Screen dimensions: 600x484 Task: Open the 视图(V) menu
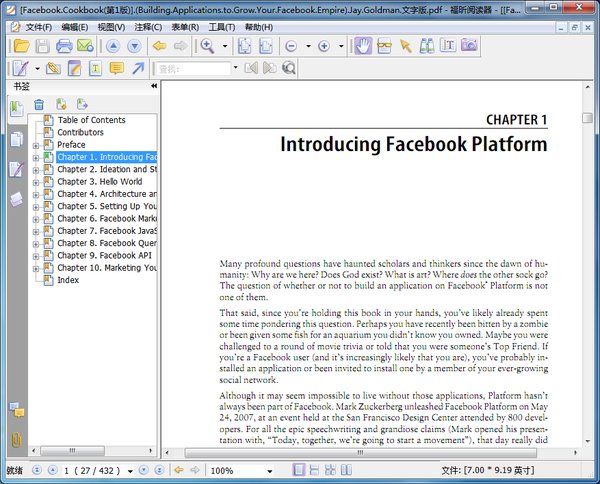point(111,27)
